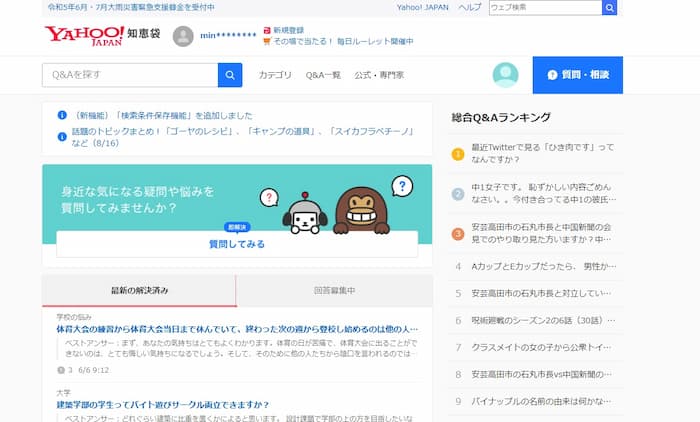Click the 質問・相談 blue button

coord(578,75)
